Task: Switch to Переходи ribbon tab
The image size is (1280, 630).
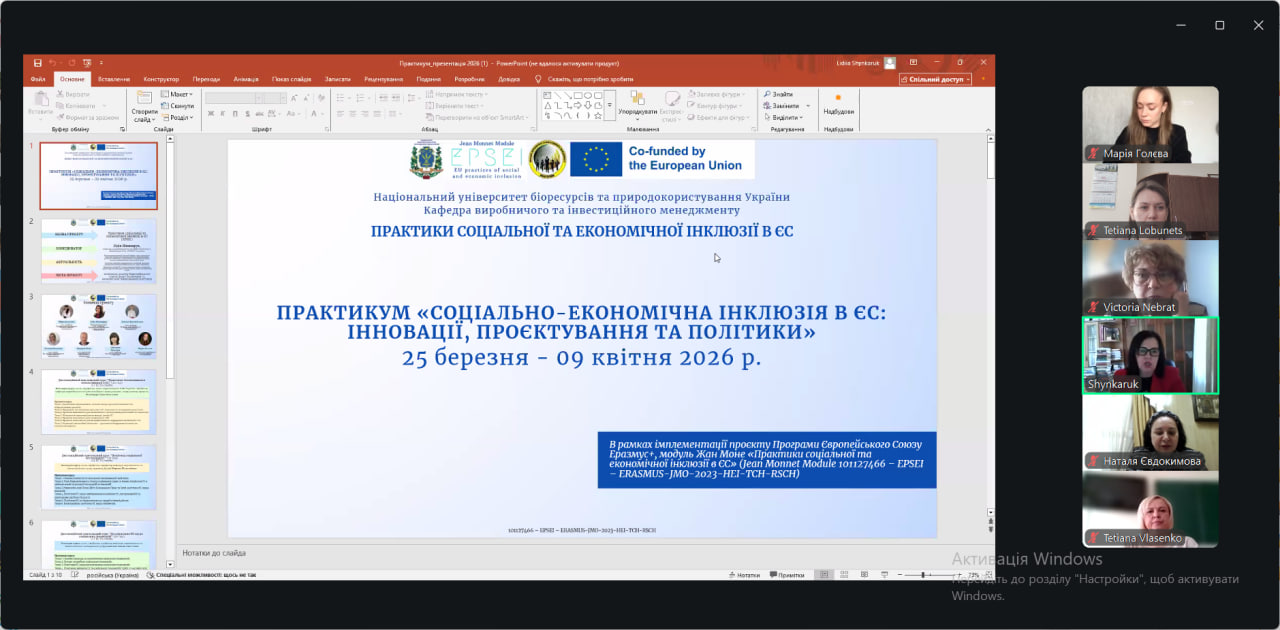Action: click(206, 79)
